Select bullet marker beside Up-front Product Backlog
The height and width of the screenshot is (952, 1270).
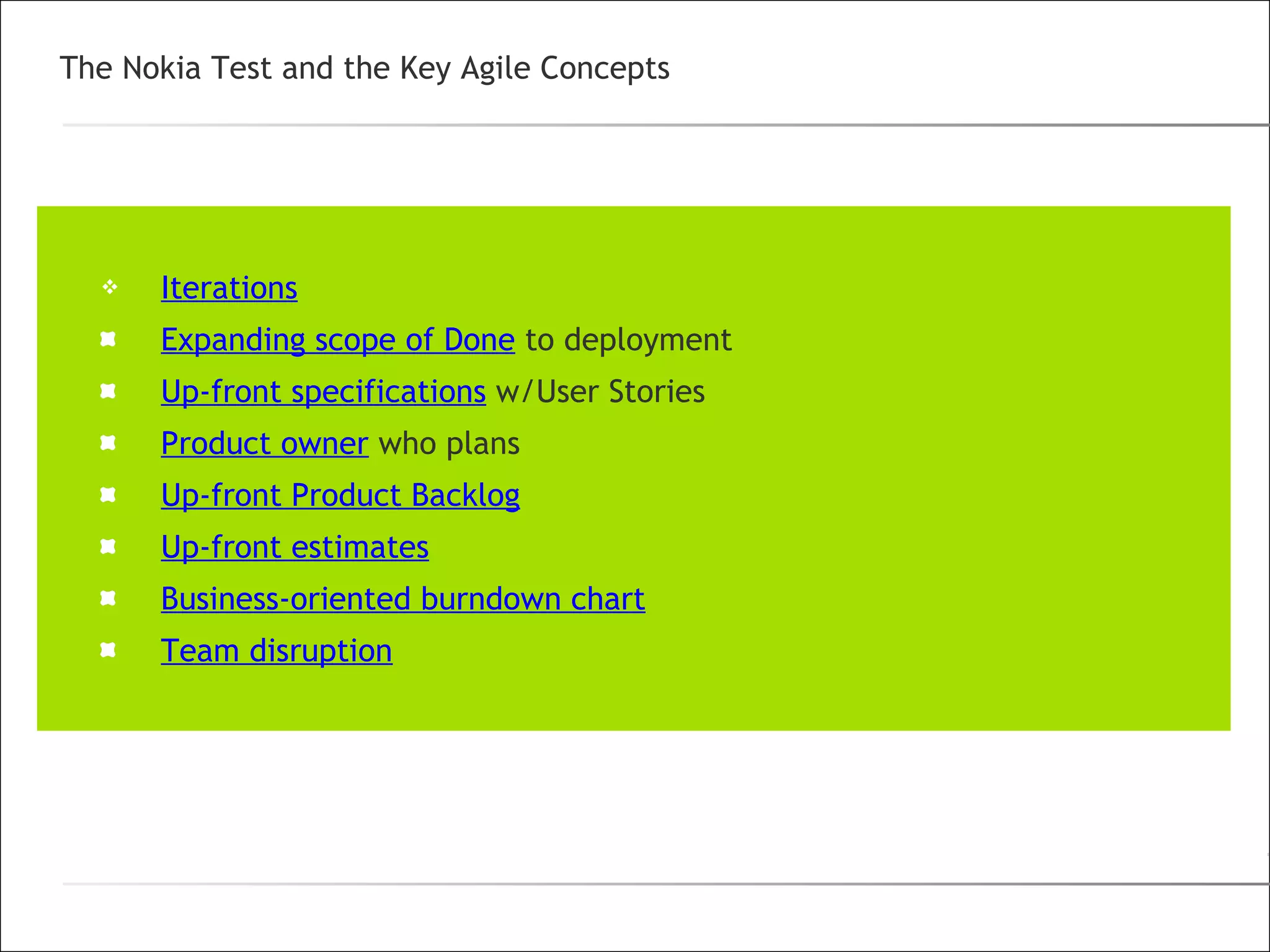[108, 495]
